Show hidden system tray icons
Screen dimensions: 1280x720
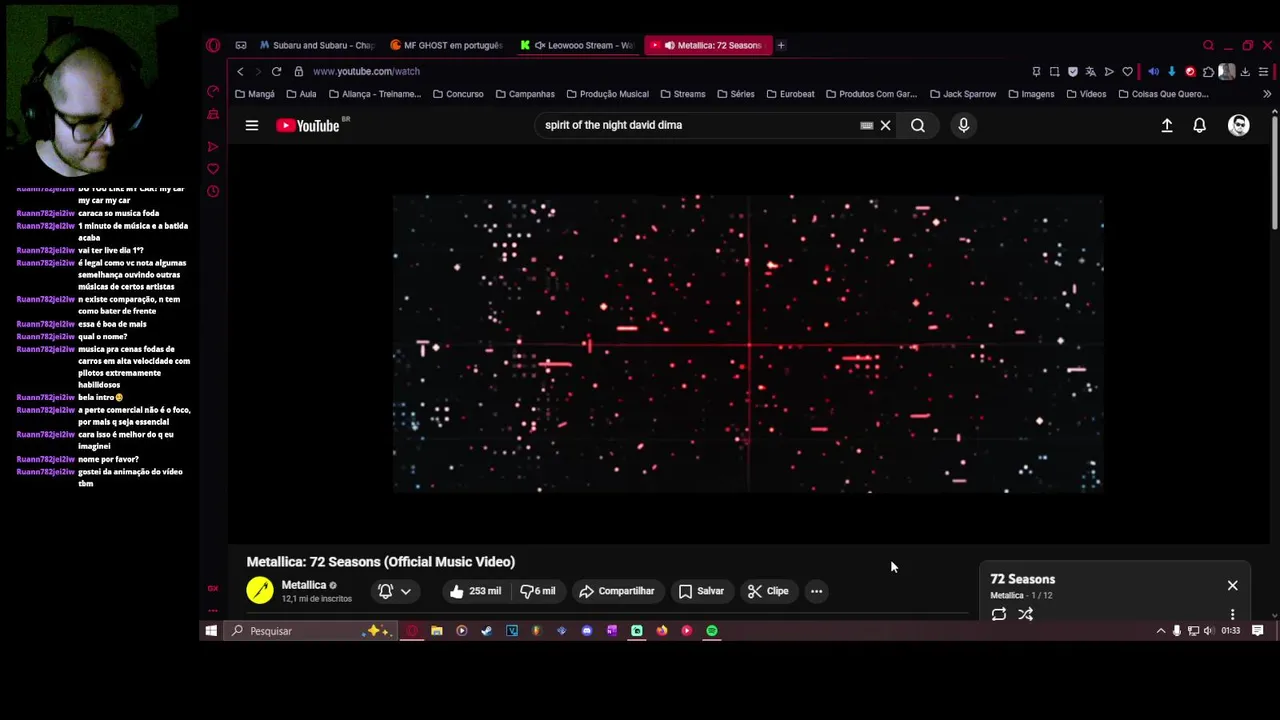[1161, 631]
